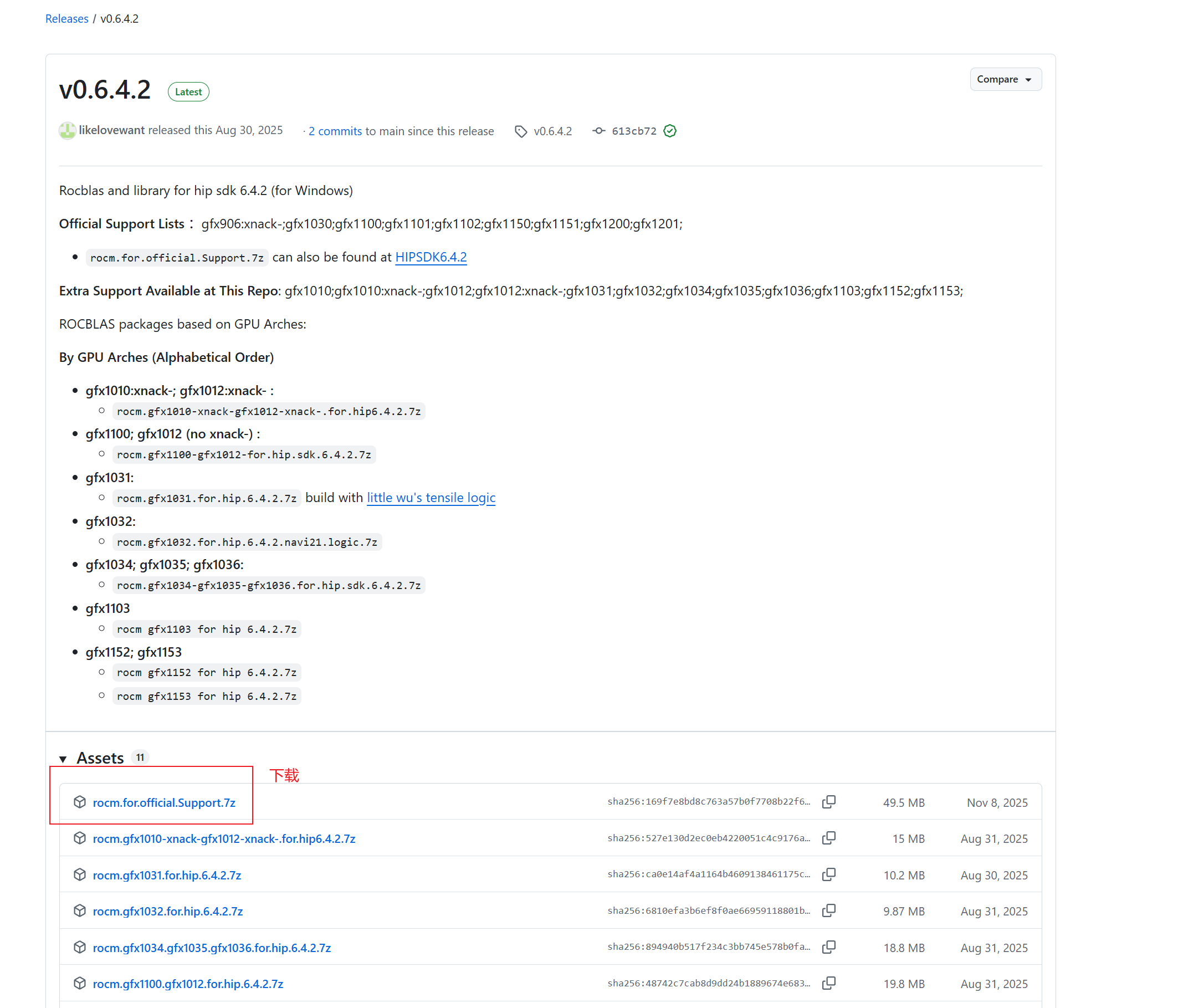The height and width of the screenshot is (1008, 1178).
Task: Copy sha256 of rocm.gfx1032 asset
Action: pos(828,911)
